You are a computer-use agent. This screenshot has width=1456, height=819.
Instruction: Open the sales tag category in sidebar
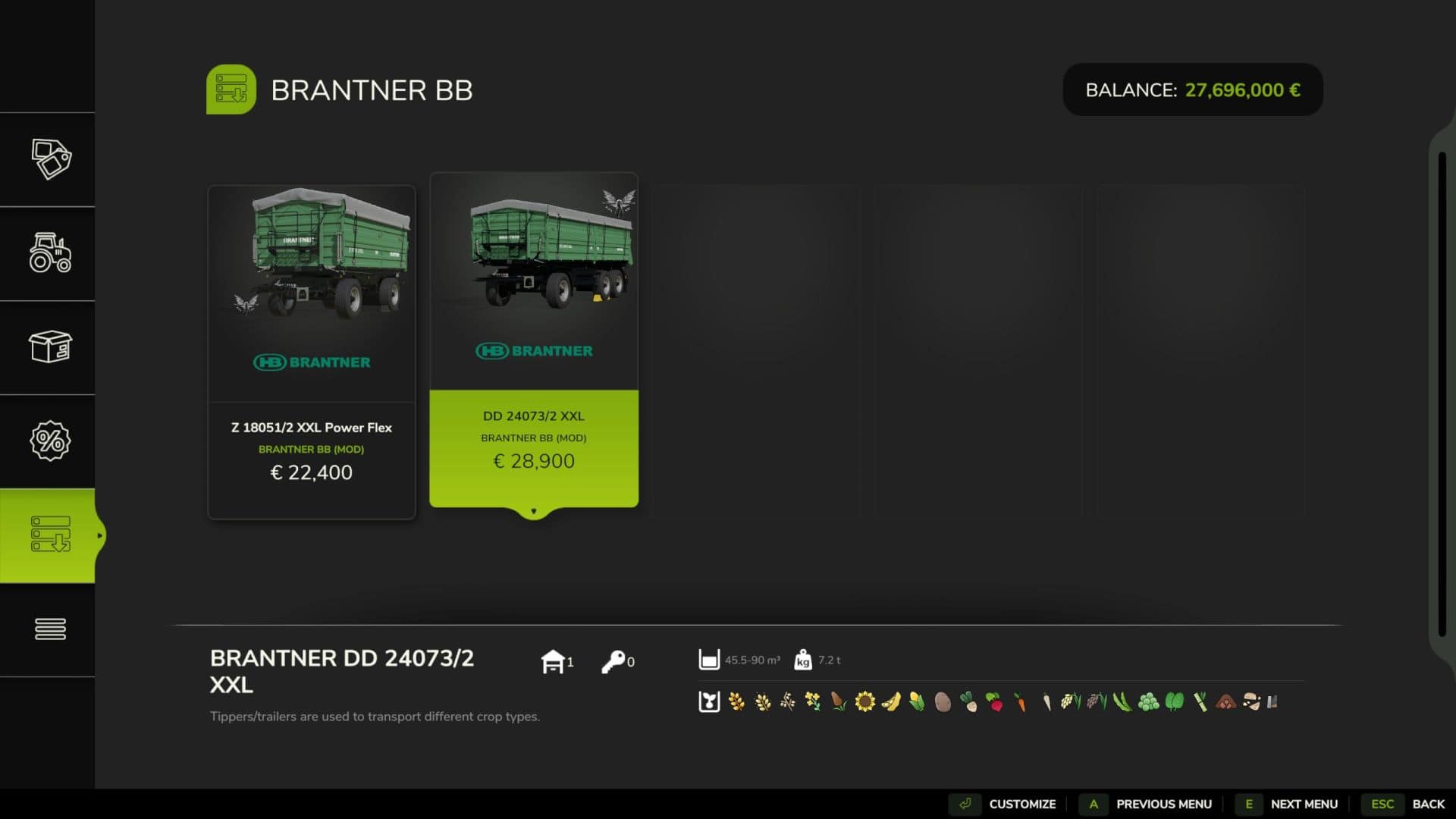pyautogui.click(x=50, y=159)
